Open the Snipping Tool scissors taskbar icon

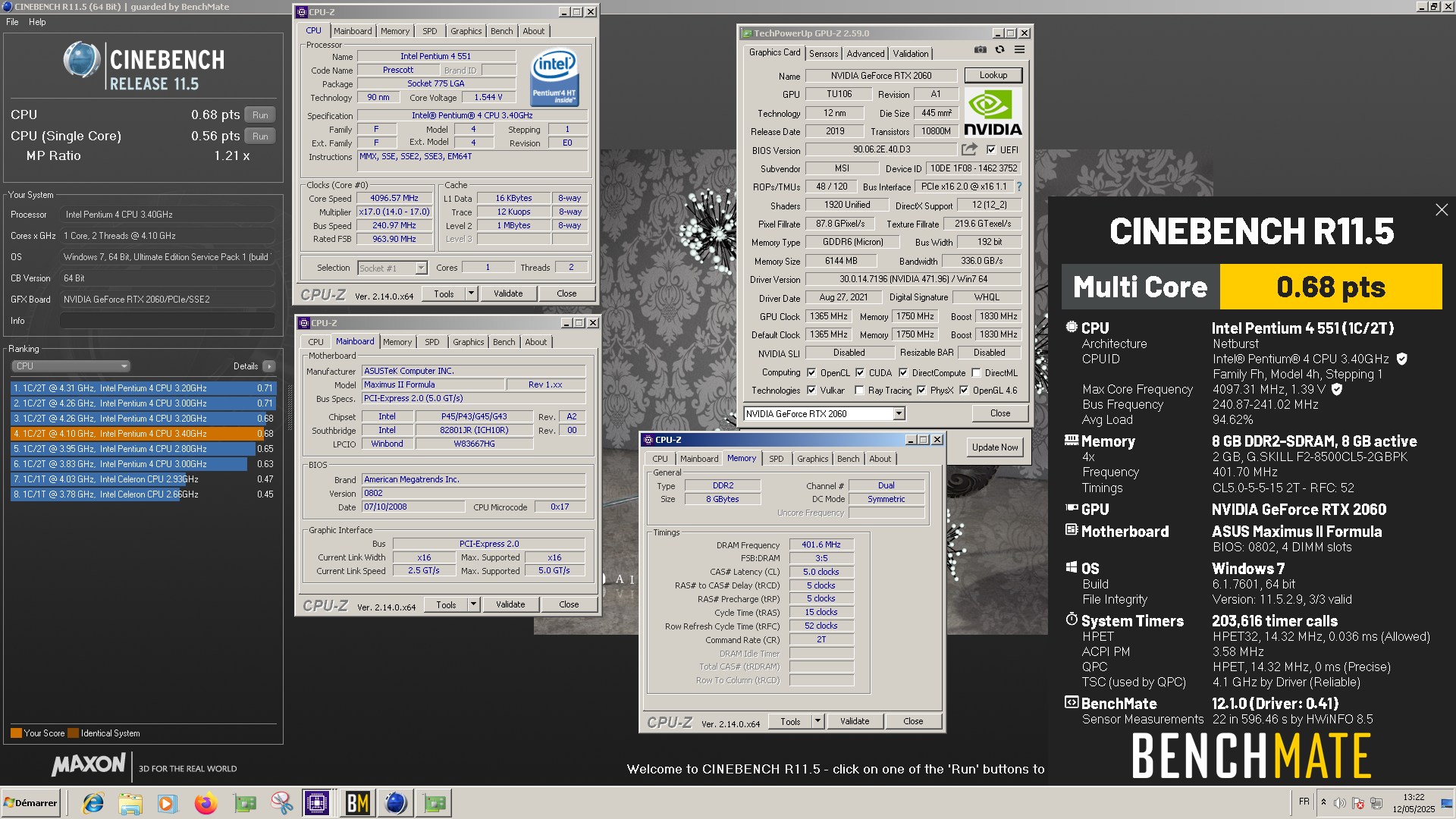pyautogui.click(x=281, y=803)
